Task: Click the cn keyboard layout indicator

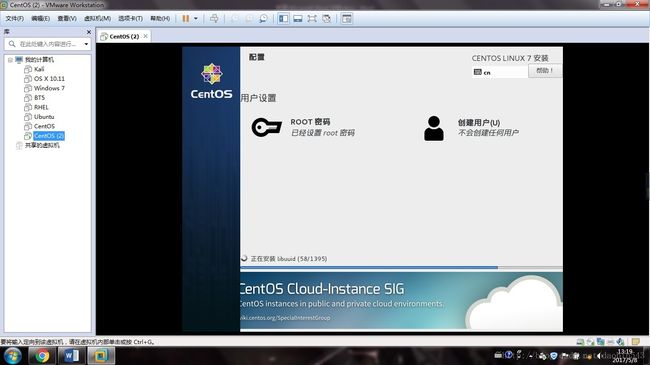Action: (x=500, y=72)
